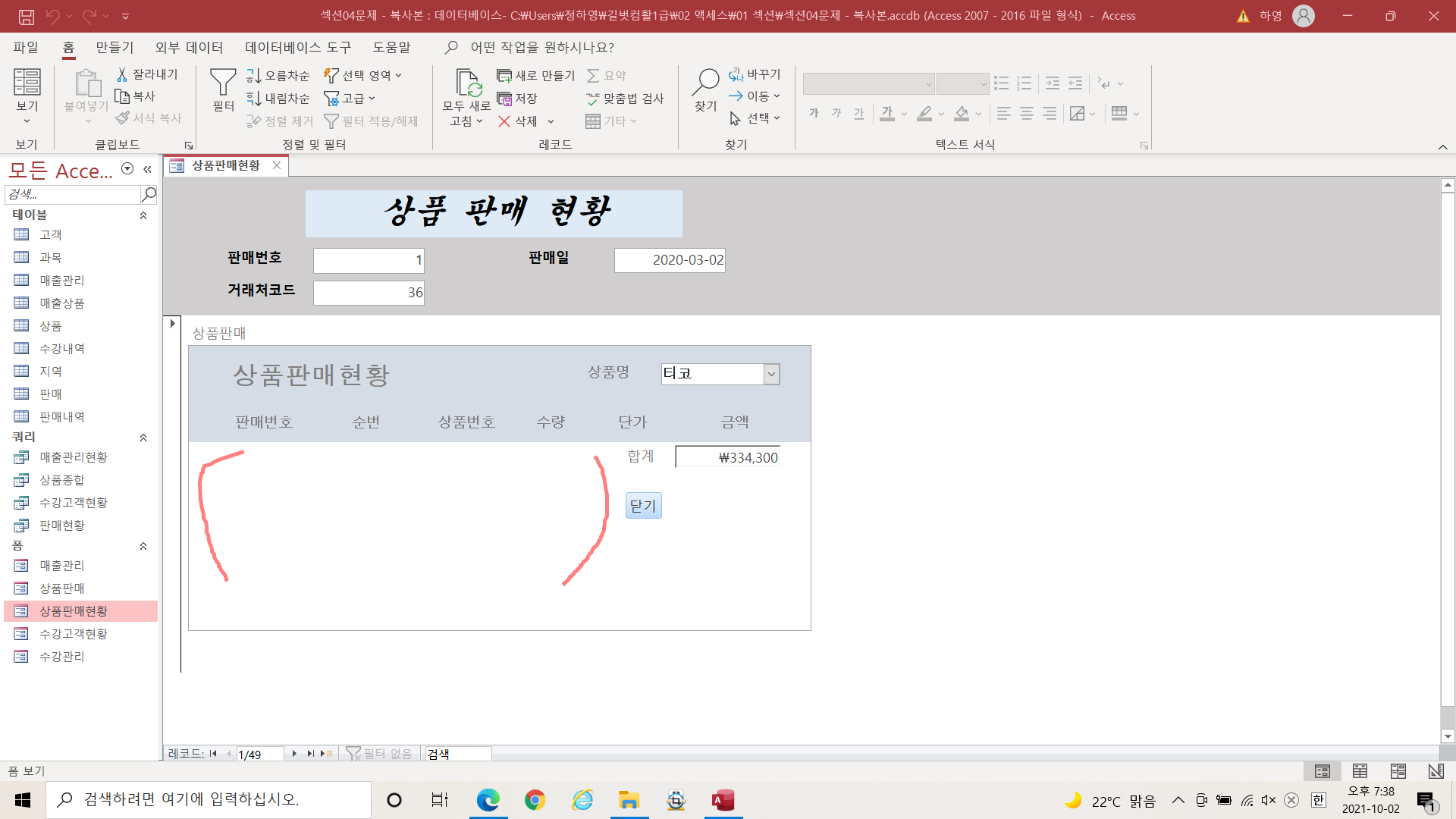Click the 닫기 button on subform
The image size is (1456, 819).
point(643,506)
